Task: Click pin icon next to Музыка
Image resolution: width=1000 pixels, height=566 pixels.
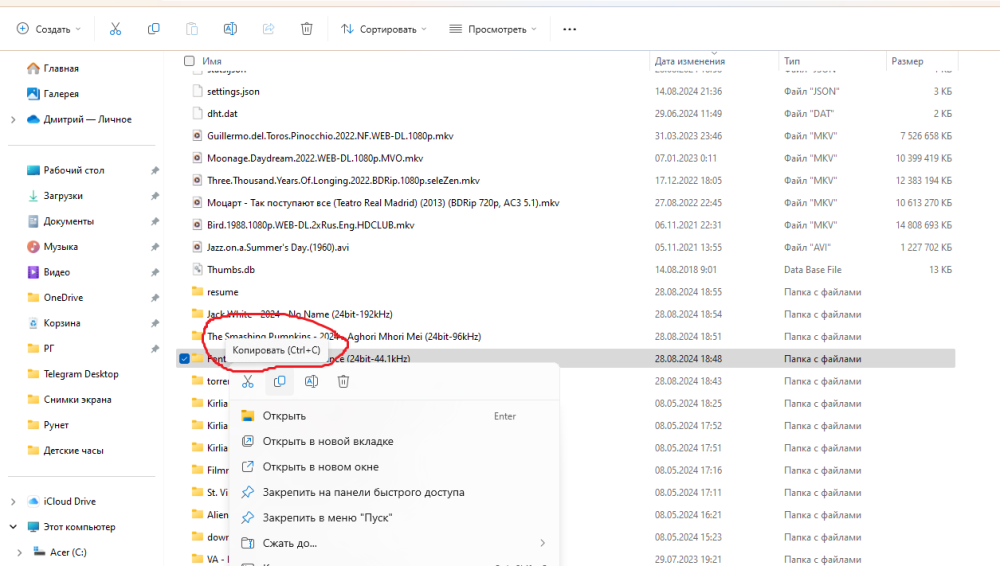Action: (x=154, y=247)
